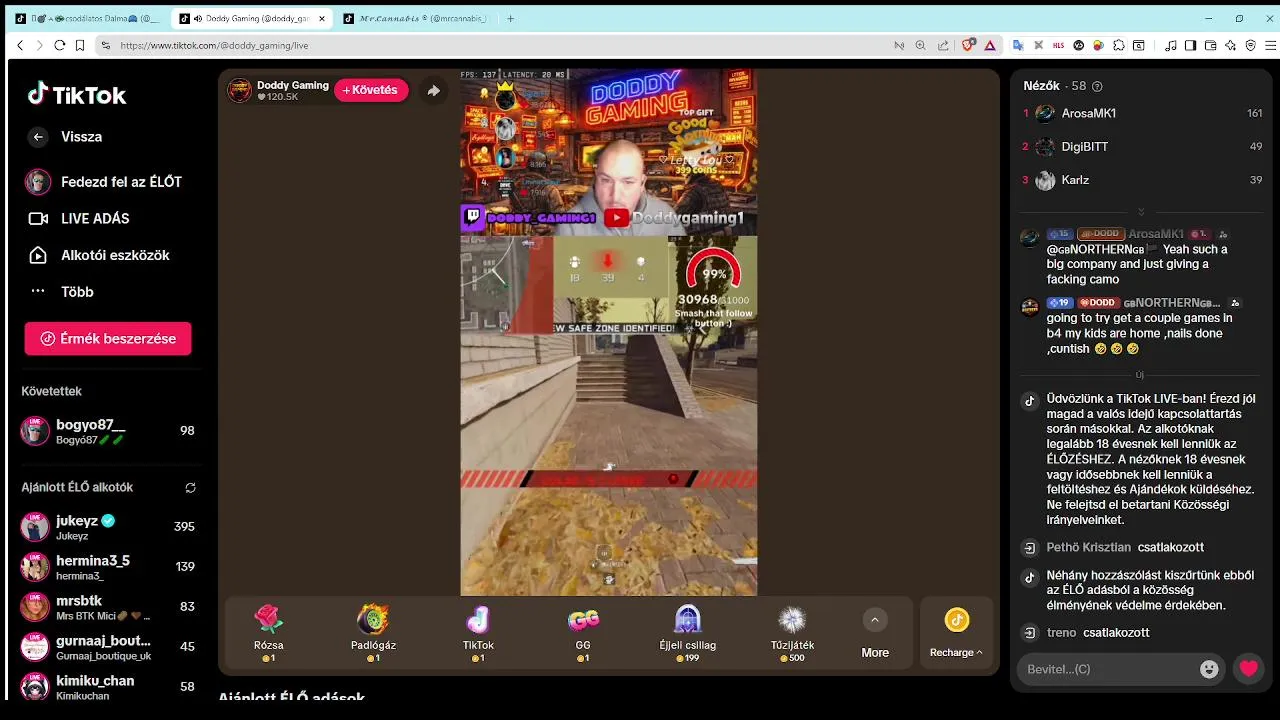Image resolution: width=1280 pixels, height=720 pixels.
Task: Send the Padlógáz gift
Action: tap(373, 634)
